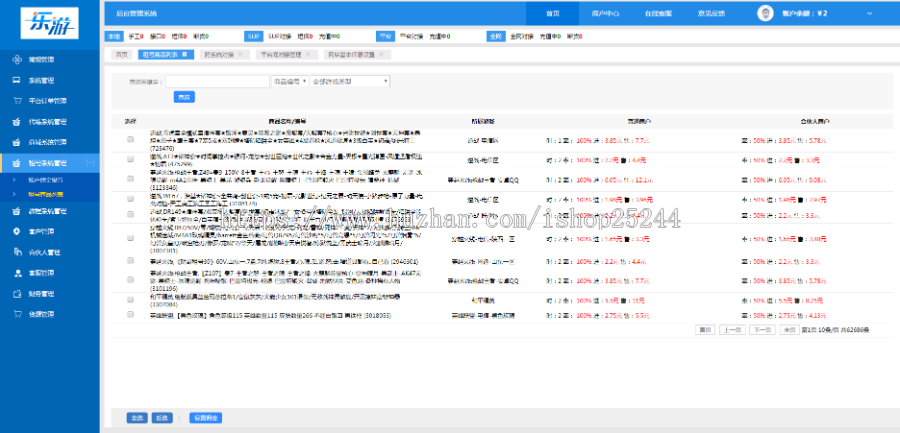Click 手工 count in status bar
The image size is (900, 433).
click(135, 36)
